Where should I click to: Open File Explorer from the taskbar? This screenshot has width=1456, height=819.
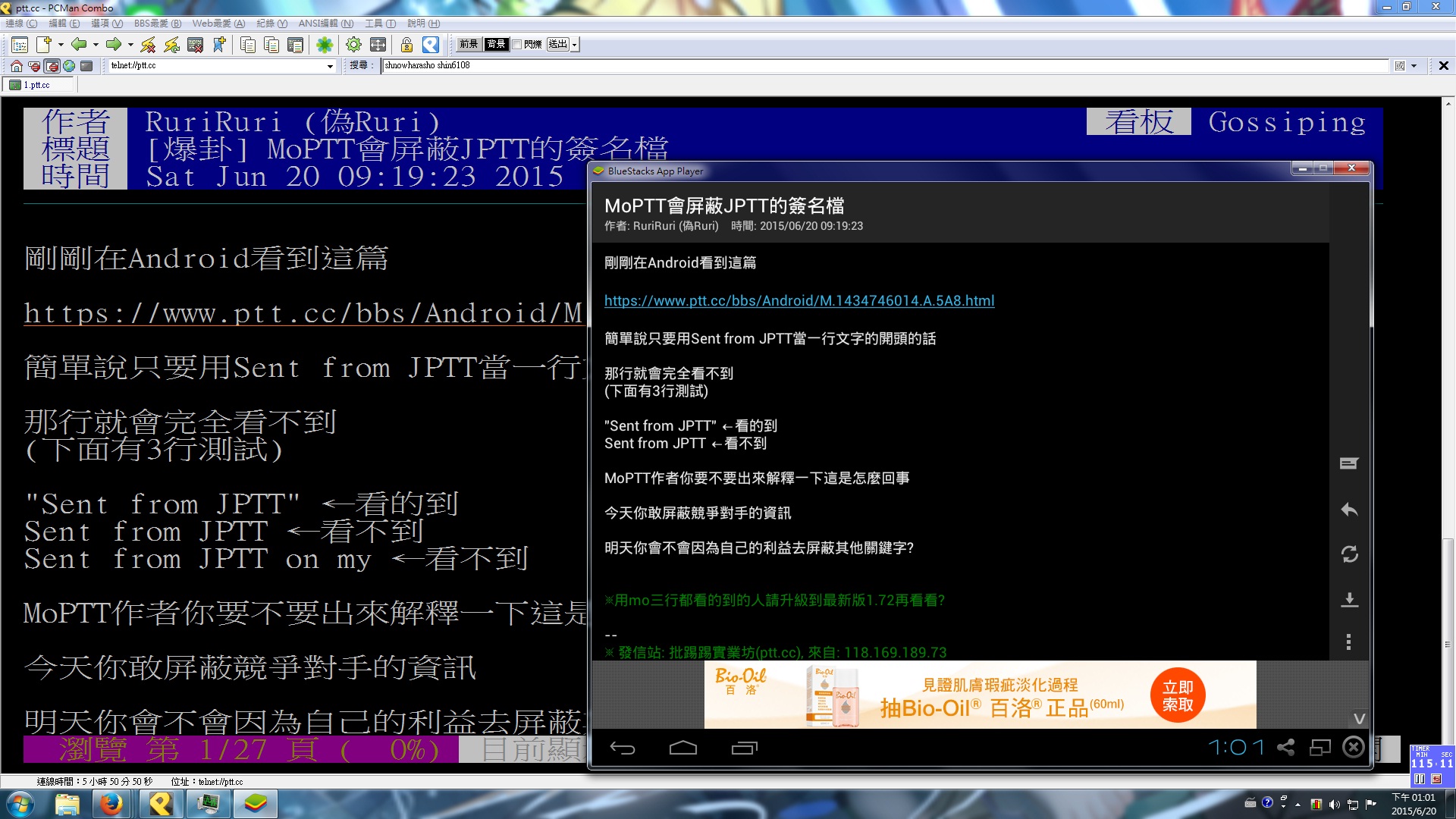[67, 804]
